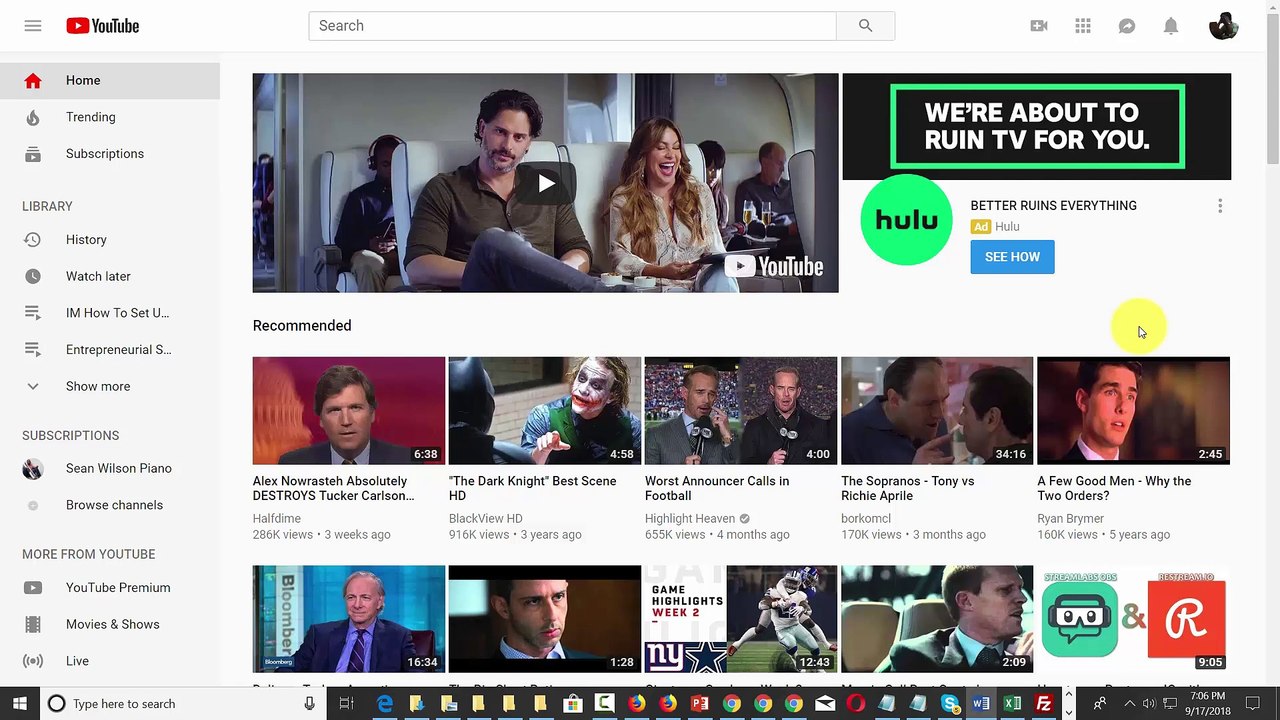Click the BlackView HD channel name
The width and height of the screenshot is (1280, 720).
click(x=486, y=519)
